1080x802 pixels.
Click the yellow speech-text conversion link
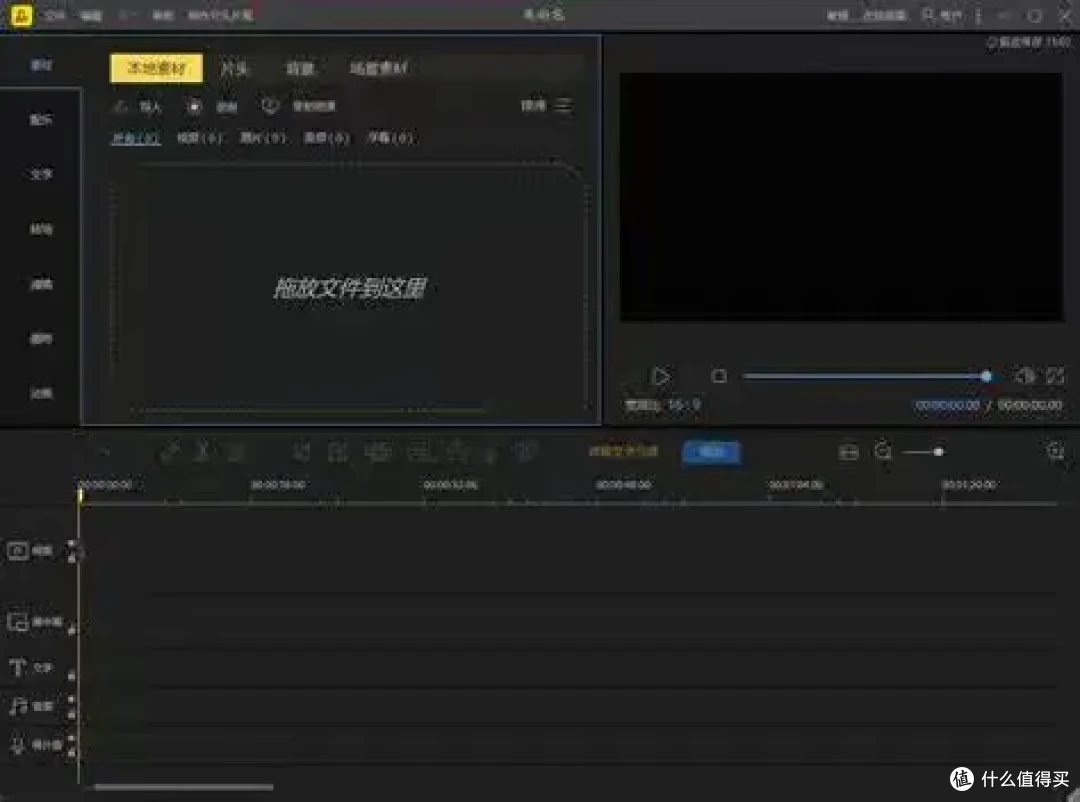623,451
